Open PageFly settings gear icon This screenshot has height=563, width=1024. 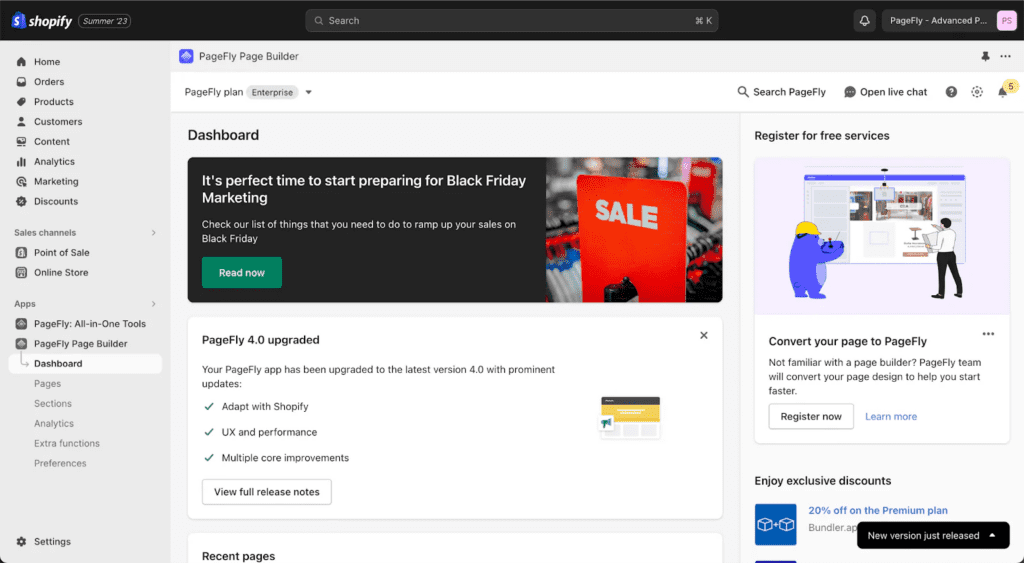pyautogui.click(x=977, y=92)
